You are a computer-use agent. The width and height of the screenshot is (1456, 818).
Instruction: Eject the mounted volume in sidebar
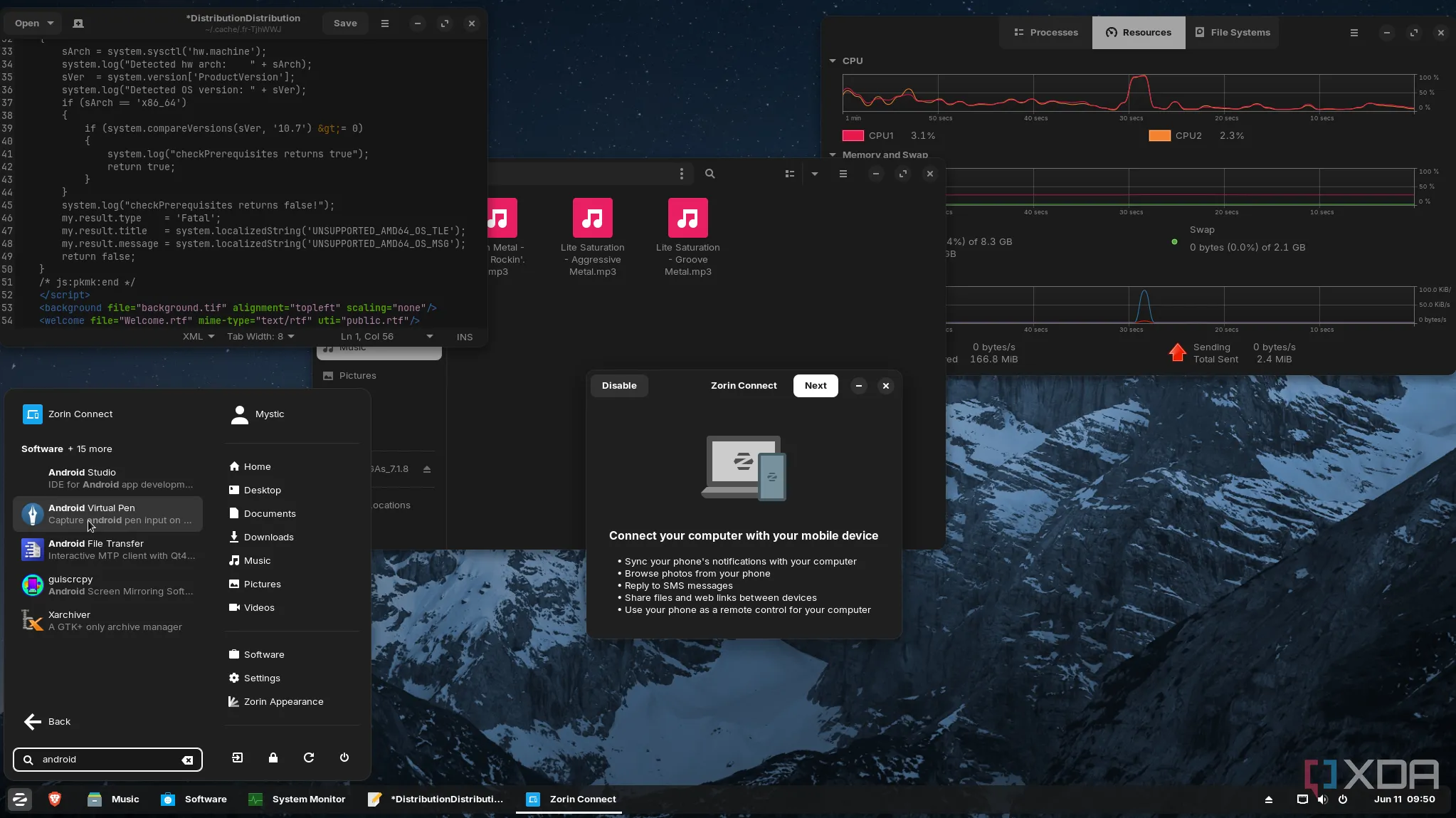point(427,469)
